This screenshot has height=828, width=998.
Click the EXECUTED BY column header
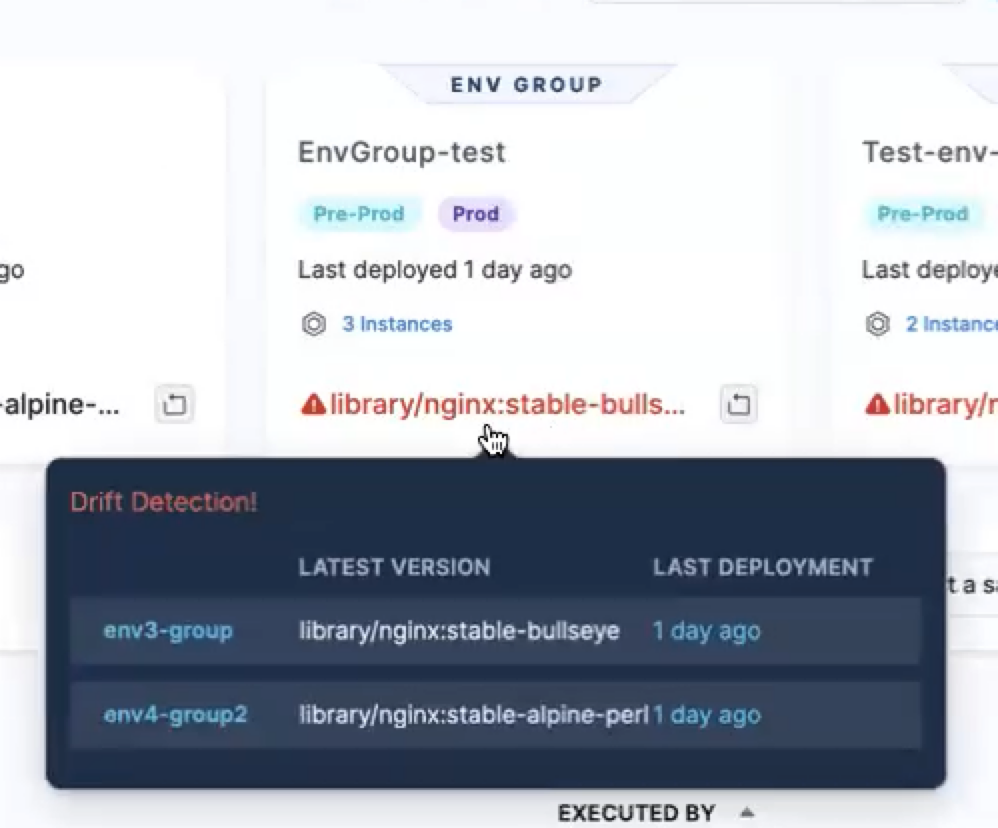pos(636,813)
